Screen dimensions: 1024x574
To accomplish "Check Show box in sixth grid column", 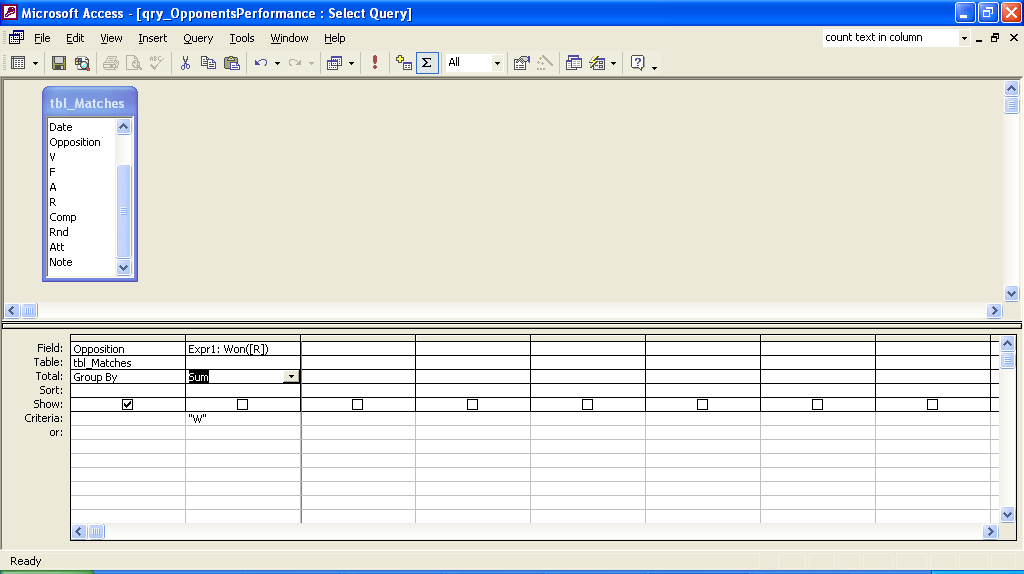I will click(x=702, y=404).
